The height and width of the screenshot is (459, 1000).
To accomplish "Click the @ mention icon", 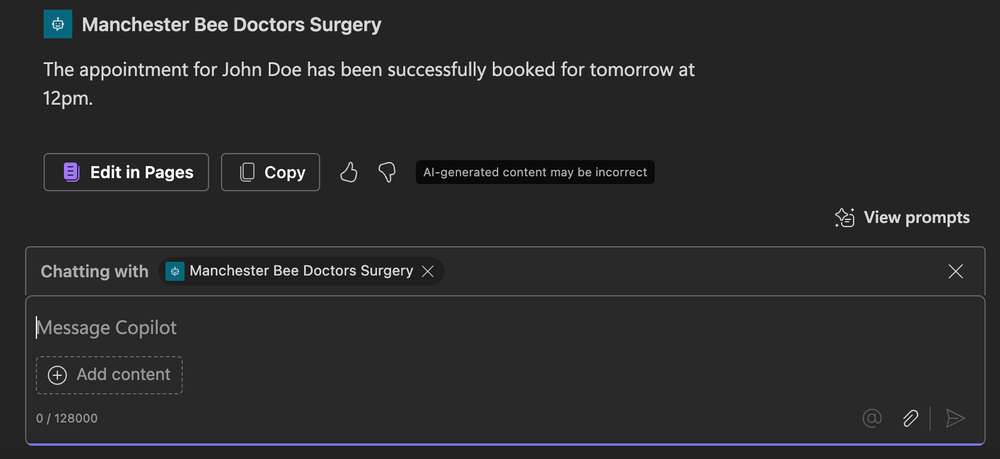I will (872, 418).
